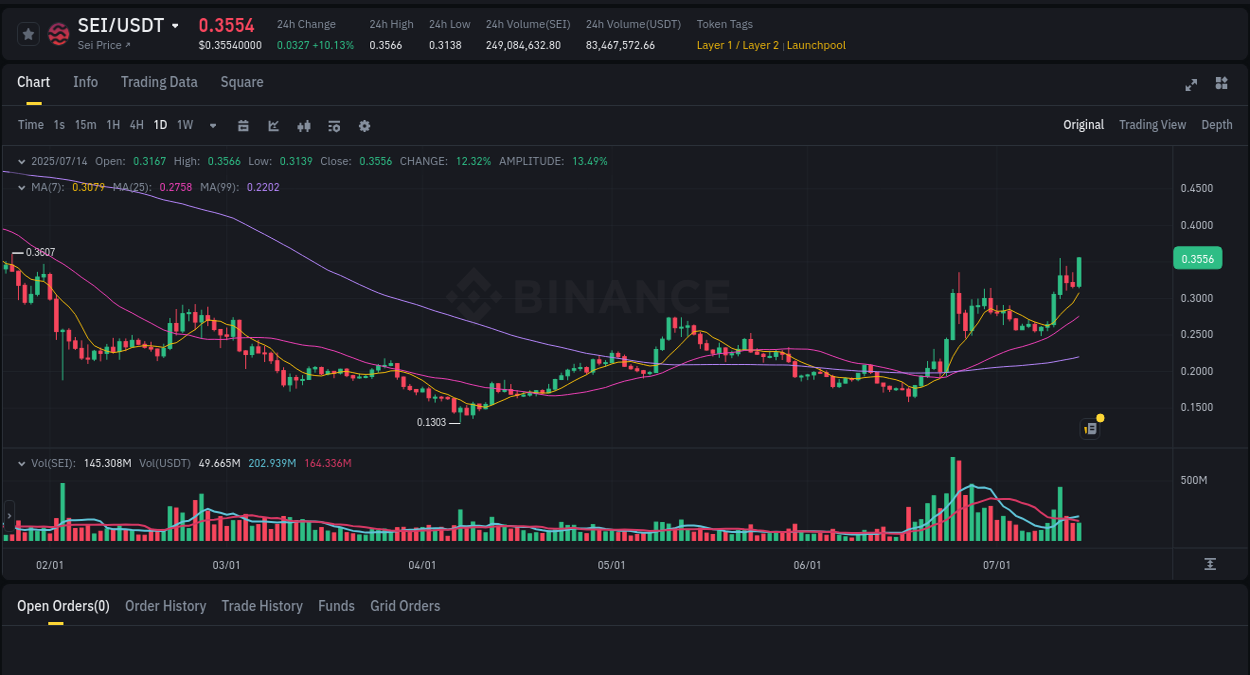Switch to the Trading Data tab
This screenshot has height=675, width=1250.
[x=159, y=82]
